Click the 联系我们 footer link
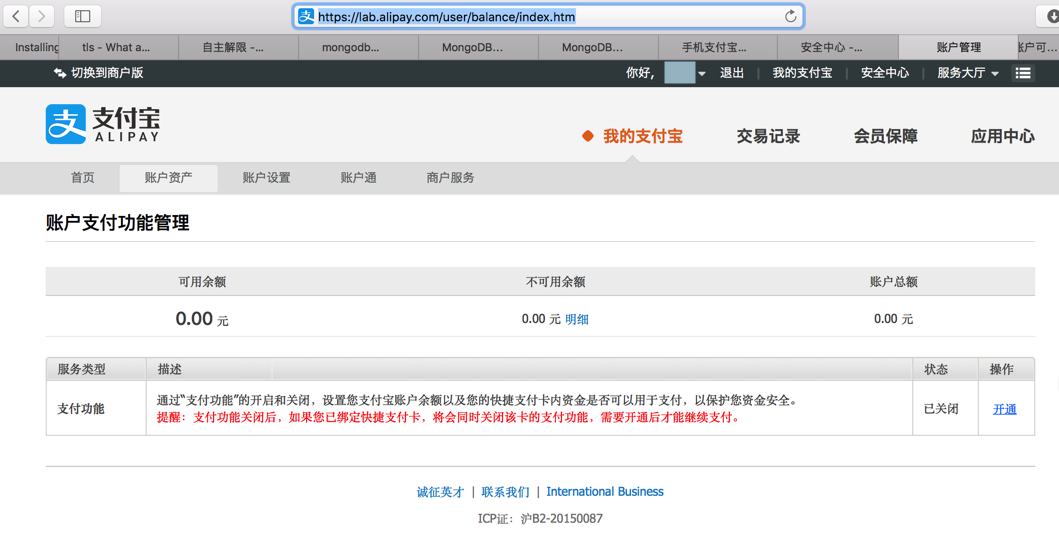The image size is (1059, 537). 505,492
